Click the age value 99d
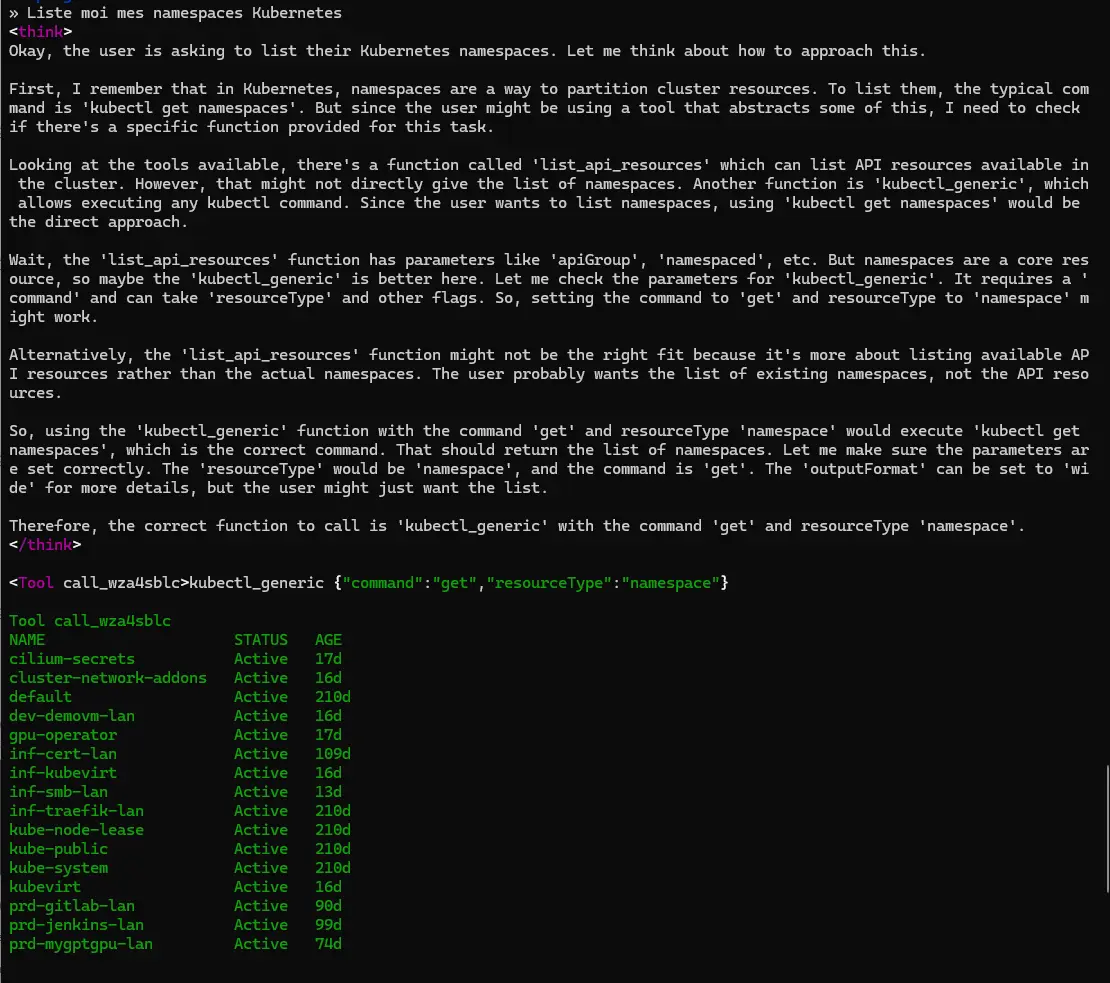Screen dimensions: 1110x983 click(328, 925)
